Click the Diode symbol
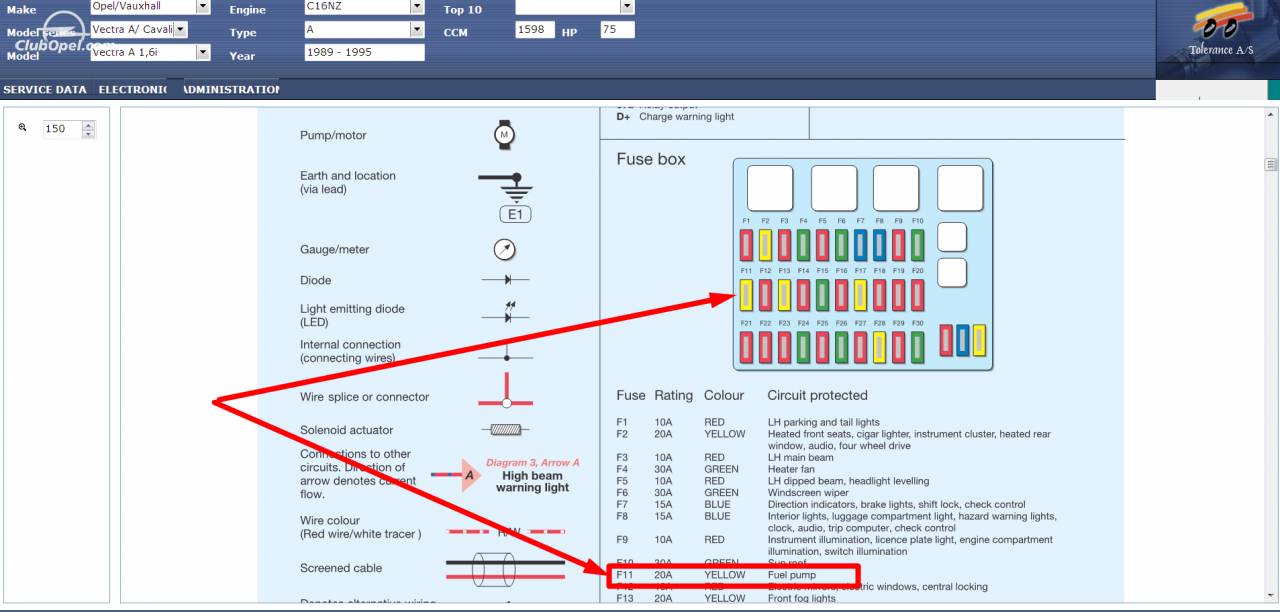 [x=506, y=280]
